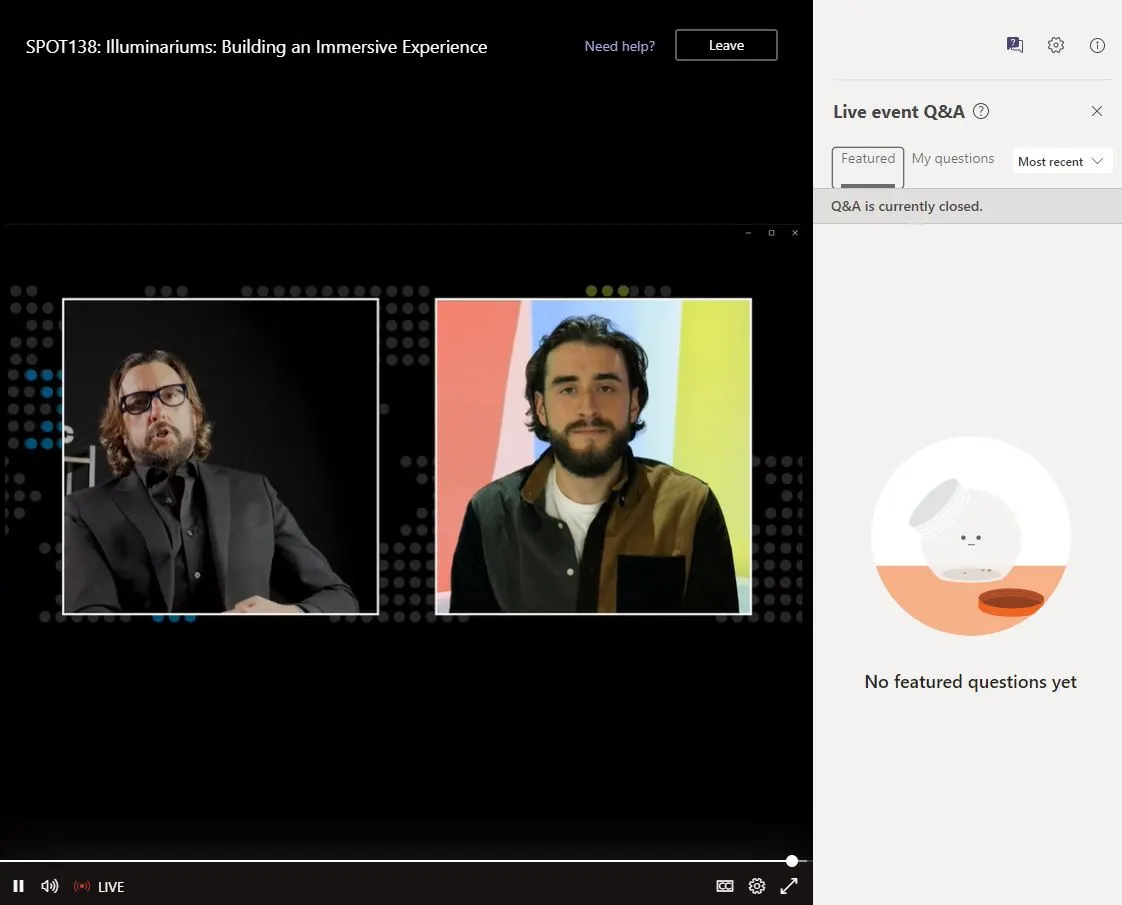Open video player settings gear
Image resolution: width=1122 pixels, height=905 pixels.
pyautogui.click(x=756, y=886)
